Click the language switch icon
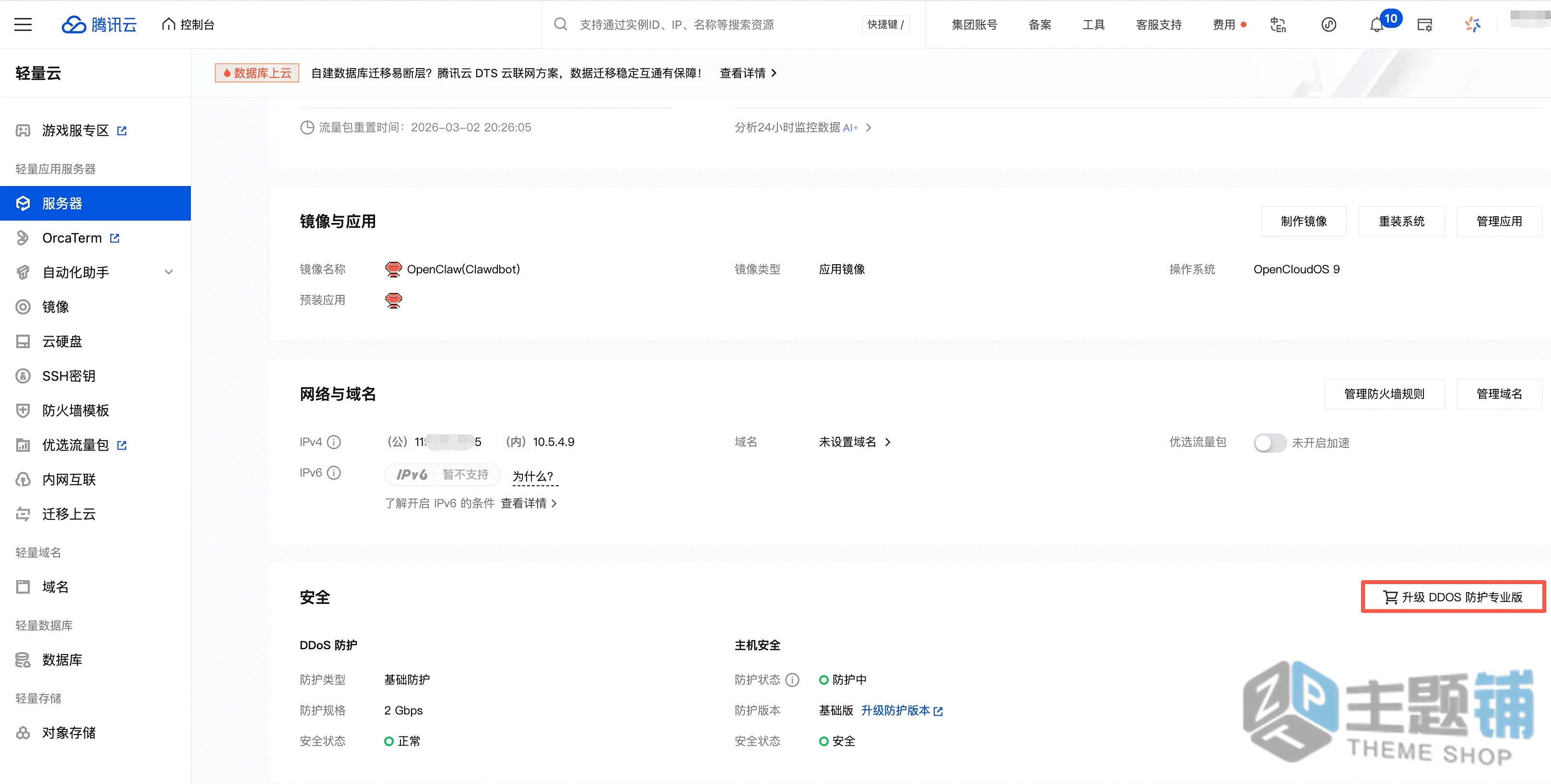Image resolution: width=1551 pixels, height=784 pixels. [1278, 24]
